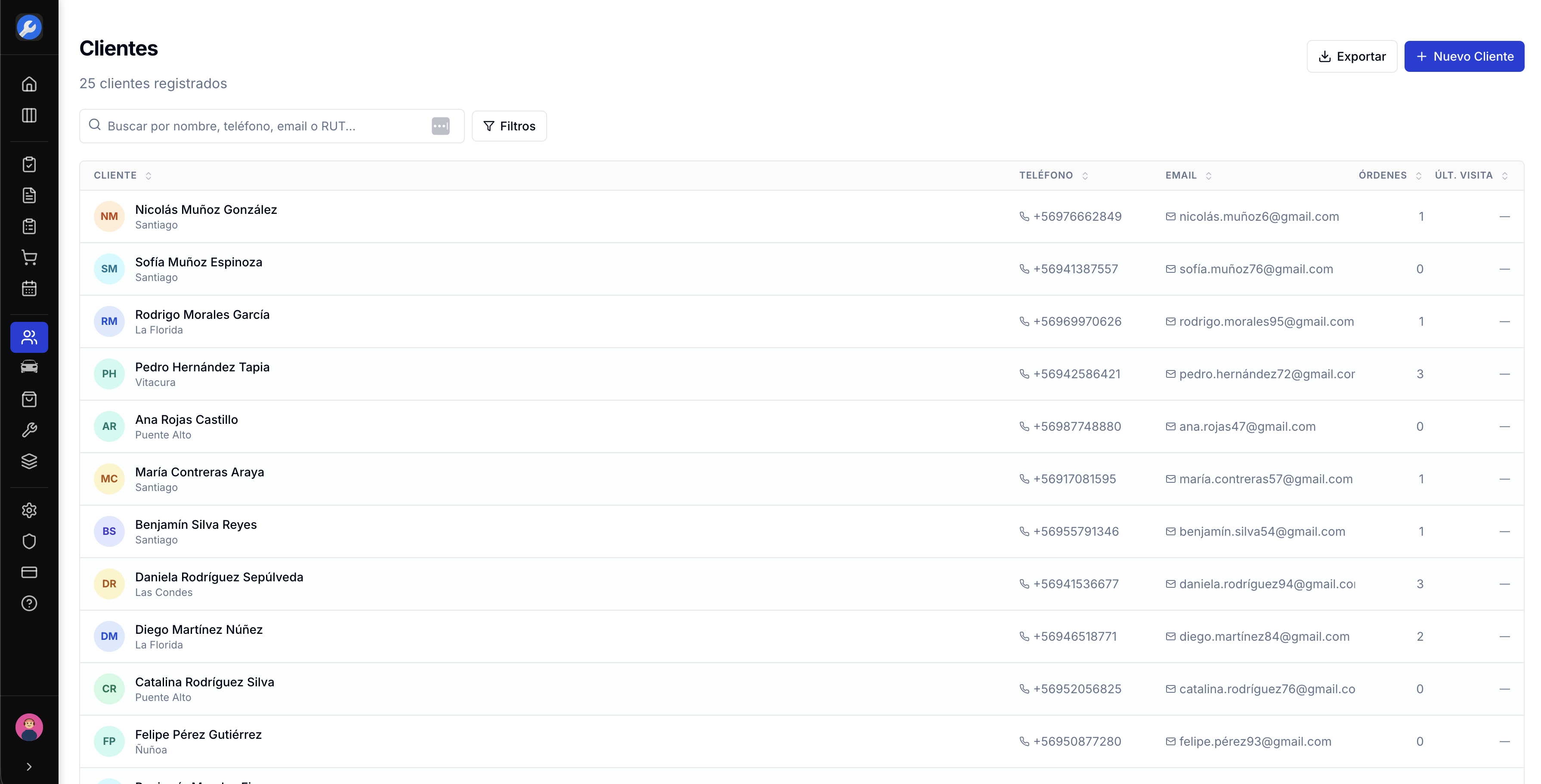Click the user profile avatar
This screenshot has width=1541, height=784.
tap(29, 727)
